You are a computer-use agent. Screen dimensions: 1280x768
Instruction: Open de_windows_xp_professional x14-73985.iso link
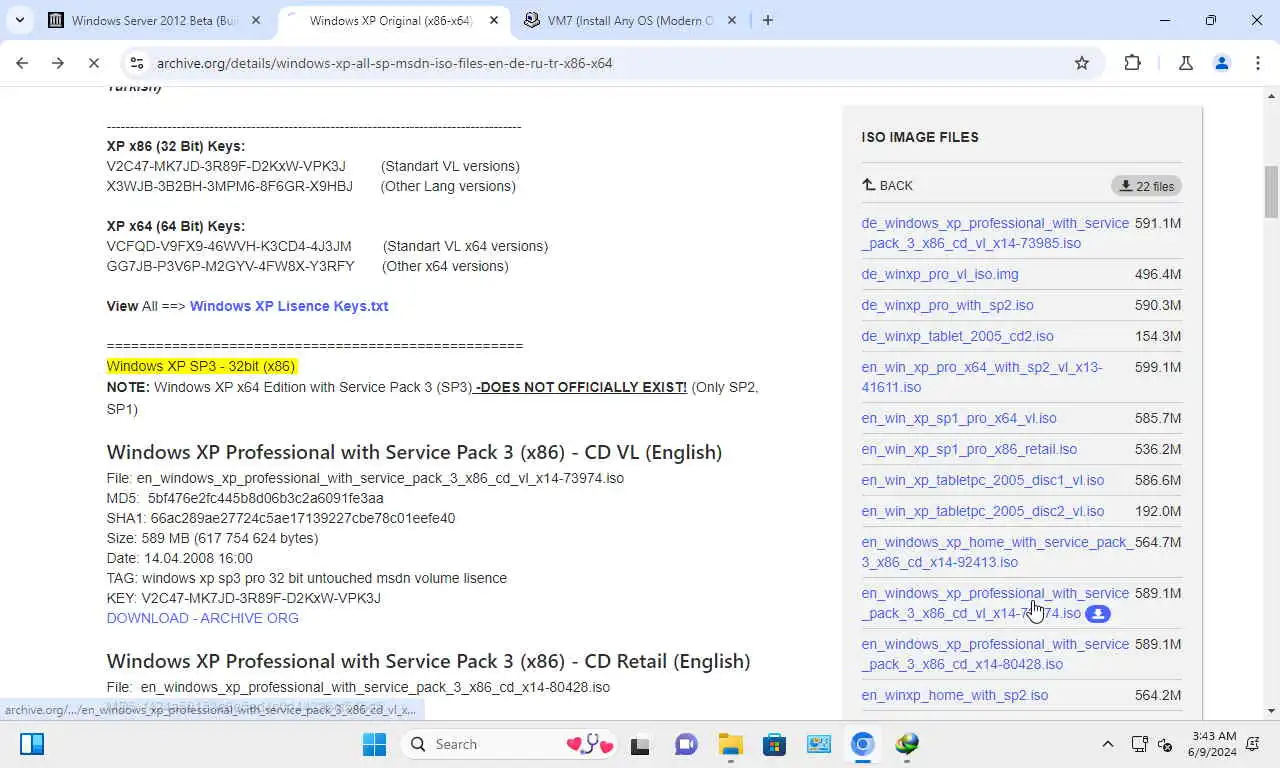[x=995, y=233]
